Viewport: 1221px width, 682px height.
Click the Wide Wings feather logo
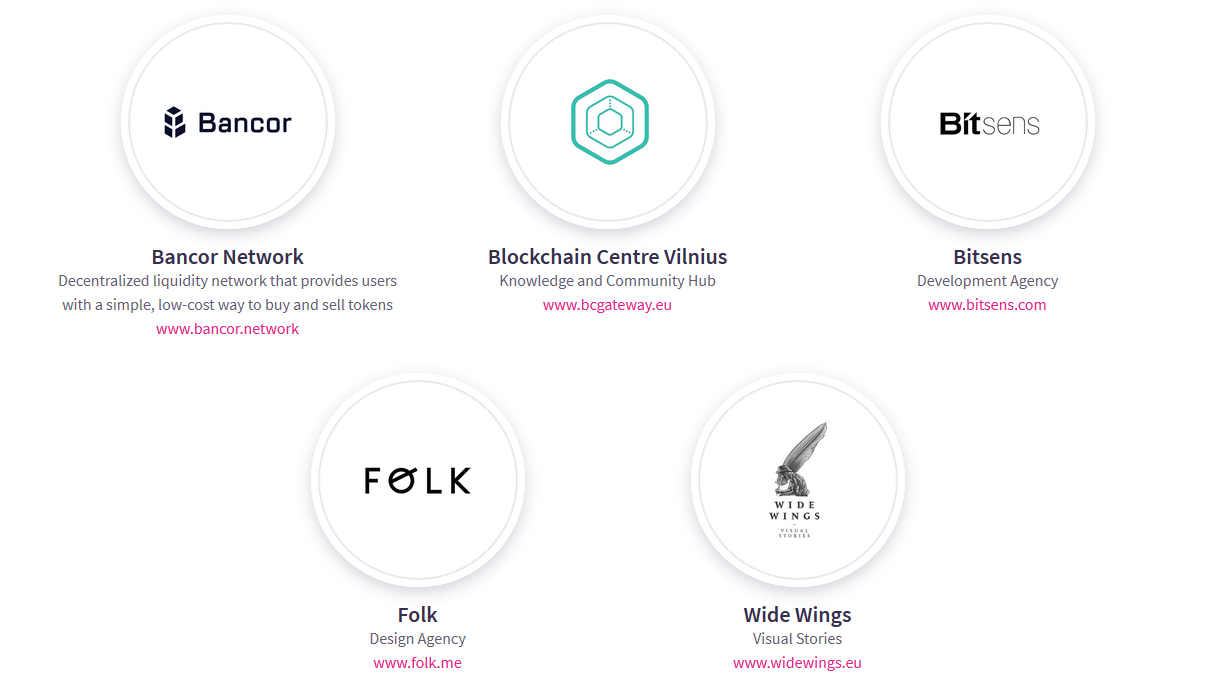click(798, 480)
